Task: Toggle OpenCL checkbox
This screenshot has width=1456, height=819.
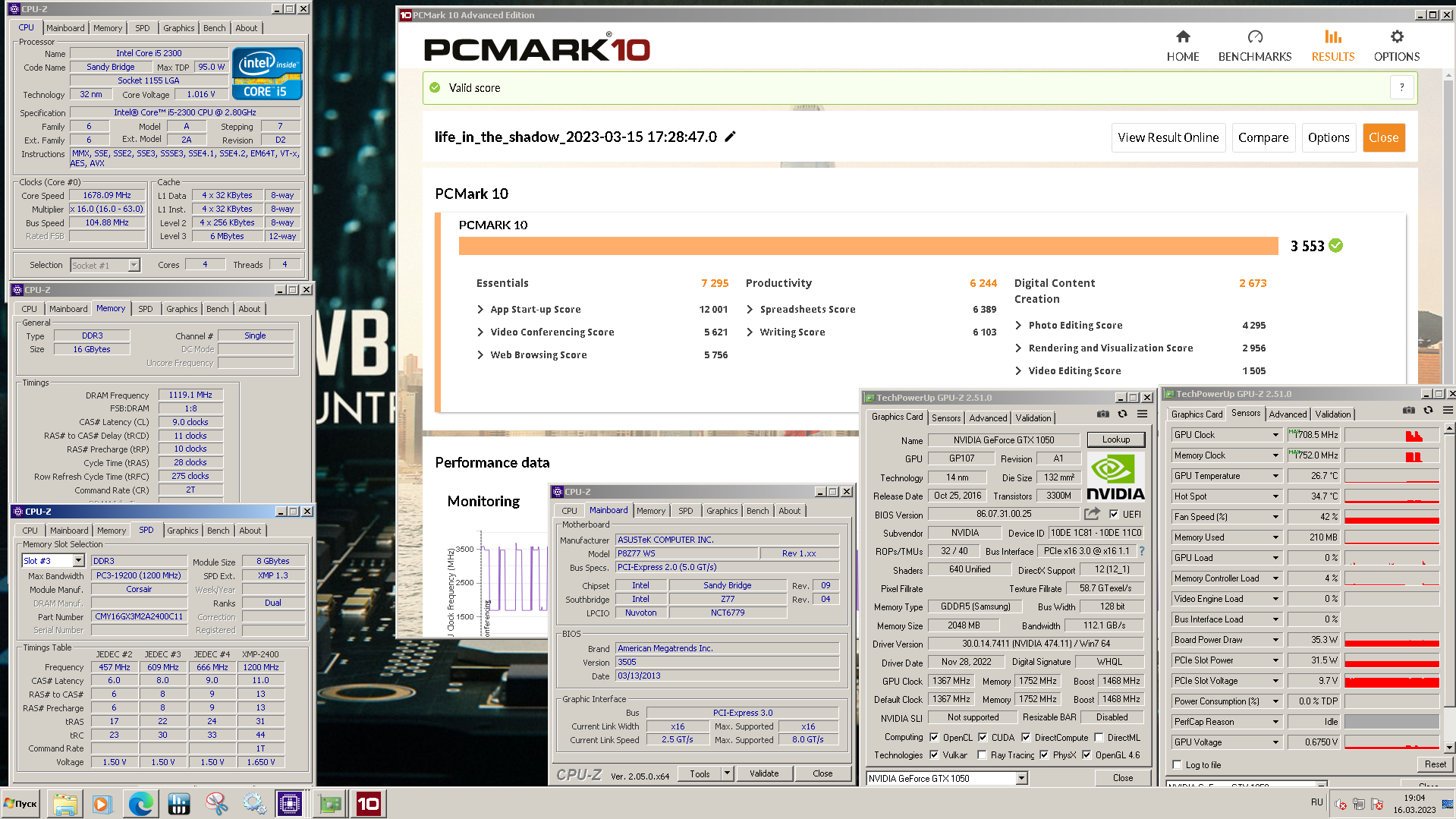Action: pyautogui.click(x=935, y=737)
